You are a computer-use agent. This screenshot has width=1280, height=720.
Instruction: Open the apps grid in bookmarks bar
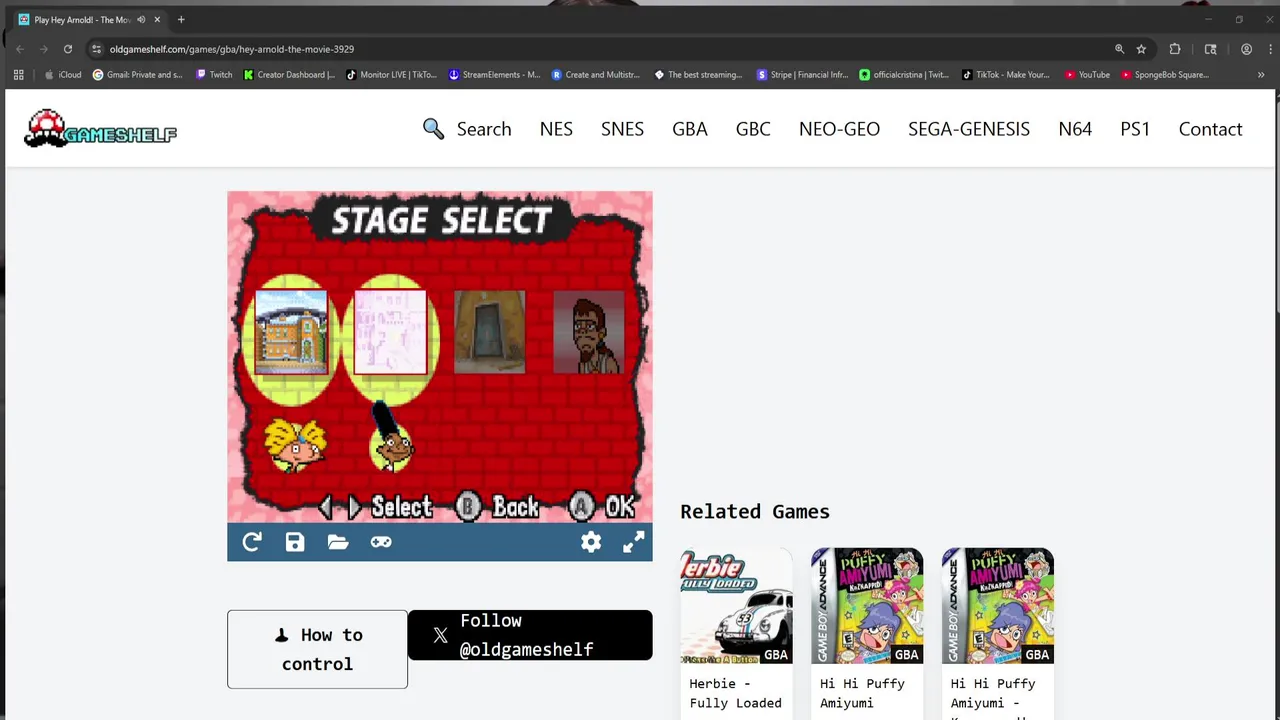point(18,75)
